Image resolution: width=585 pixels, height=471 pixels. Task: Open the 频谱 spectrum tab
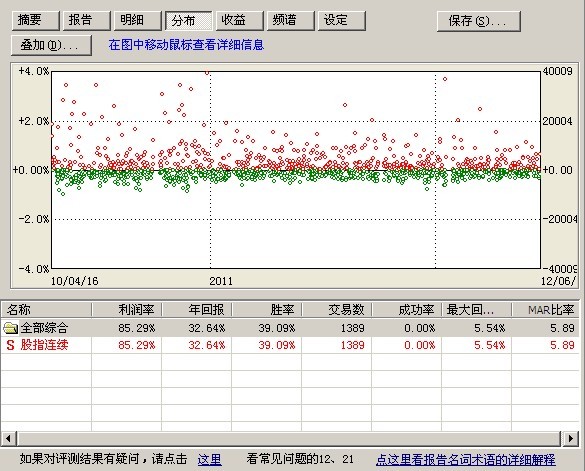point(291,20)
